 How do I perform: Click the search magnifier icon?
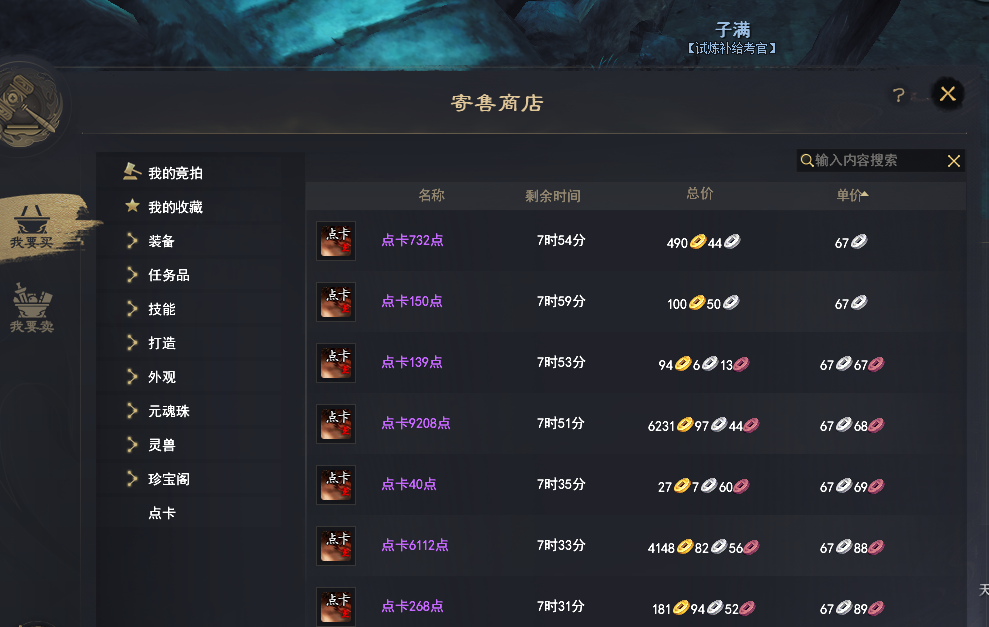[807, 160]
